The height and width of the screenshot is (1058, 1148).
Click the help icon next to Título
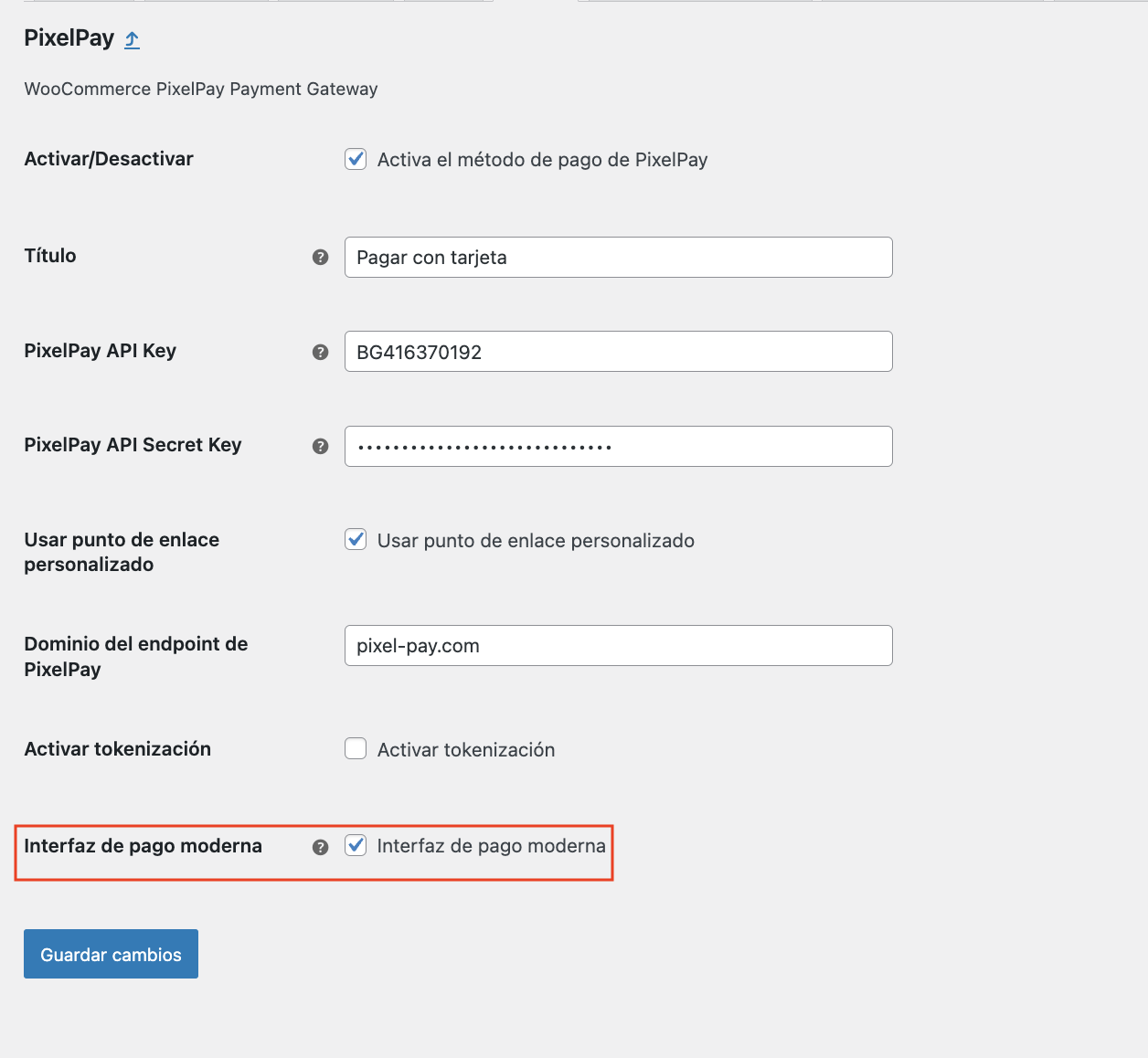tap(320, 257)
